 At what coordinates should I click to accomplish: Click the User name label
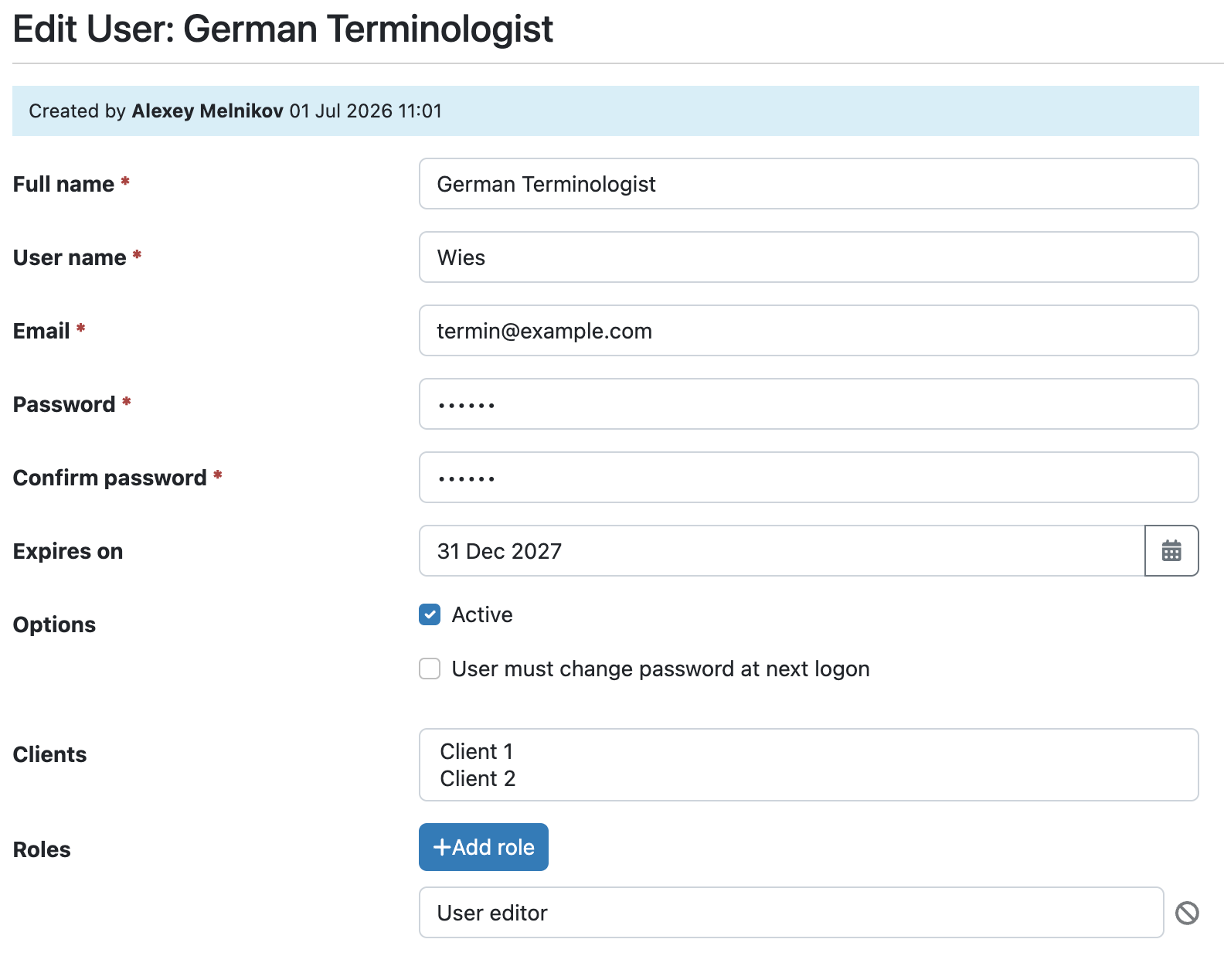click(70, 257)
